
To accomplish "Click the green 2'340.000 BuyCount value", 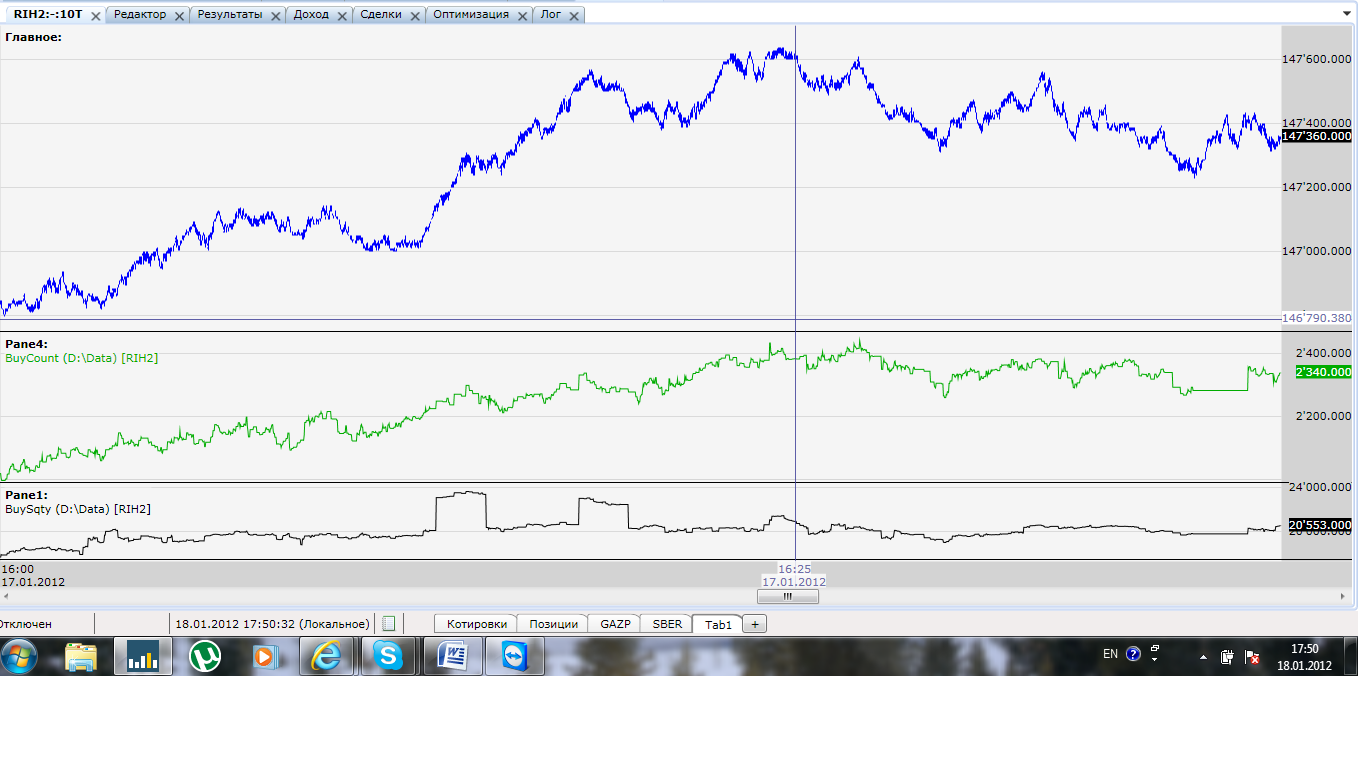I will 1323,372.
